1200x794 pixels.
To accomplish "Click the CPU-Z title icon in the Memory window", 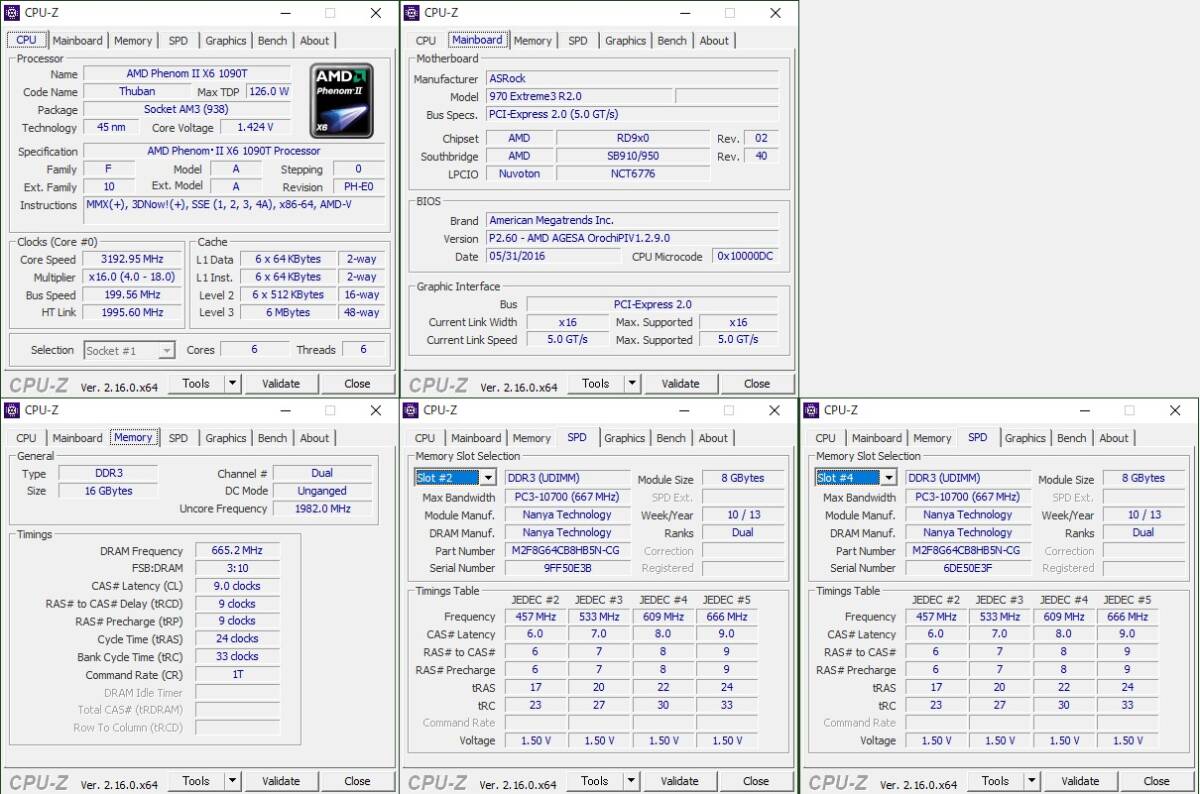I will click(x=12, y=410).
